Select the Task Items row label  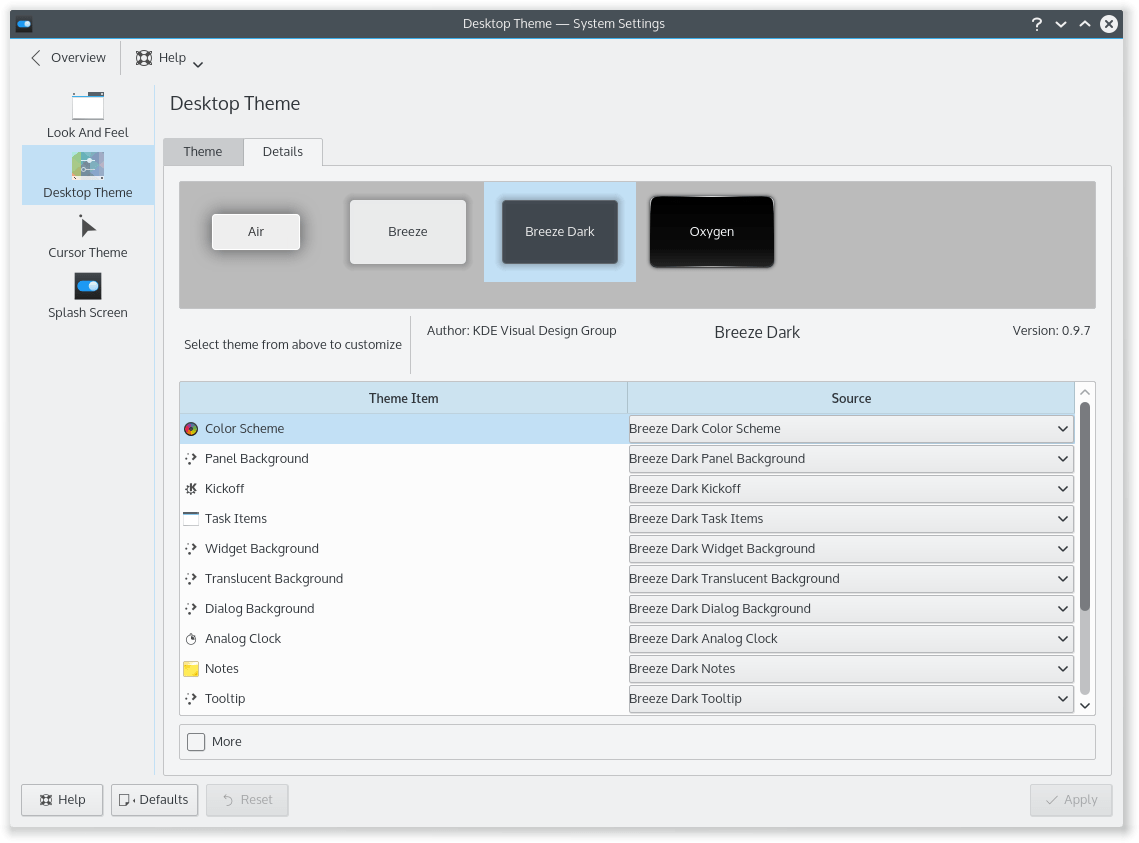[235, 518]
